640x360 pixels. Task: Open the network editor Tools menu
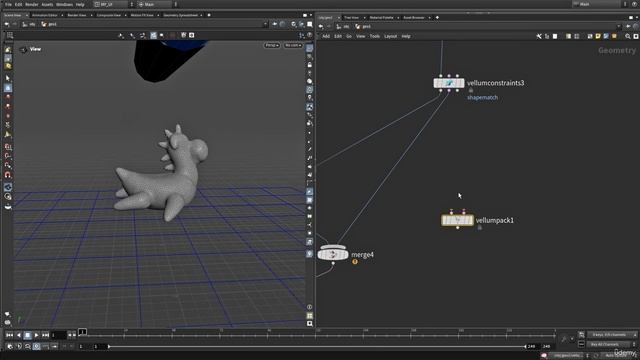[x=374, y=36]
